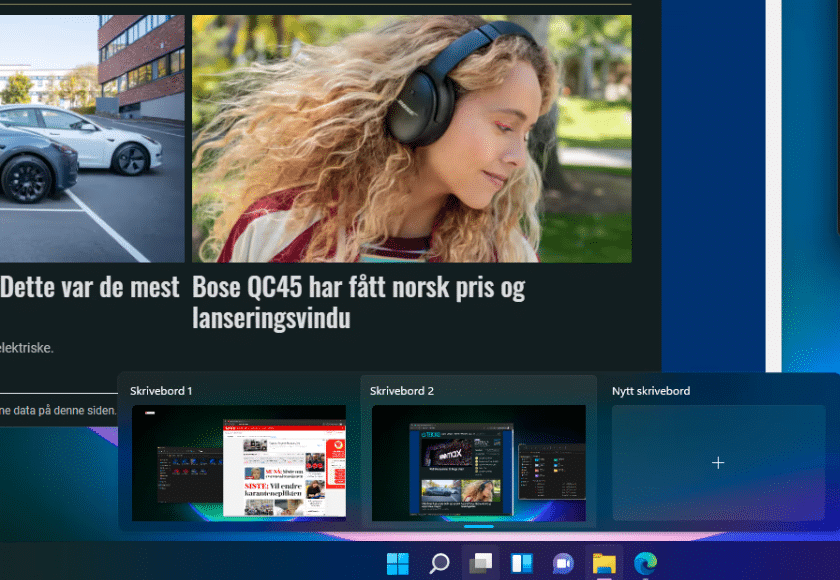
Task: Open the Windows Start menu
Action: pyautogui.click(x=398, y=563)
